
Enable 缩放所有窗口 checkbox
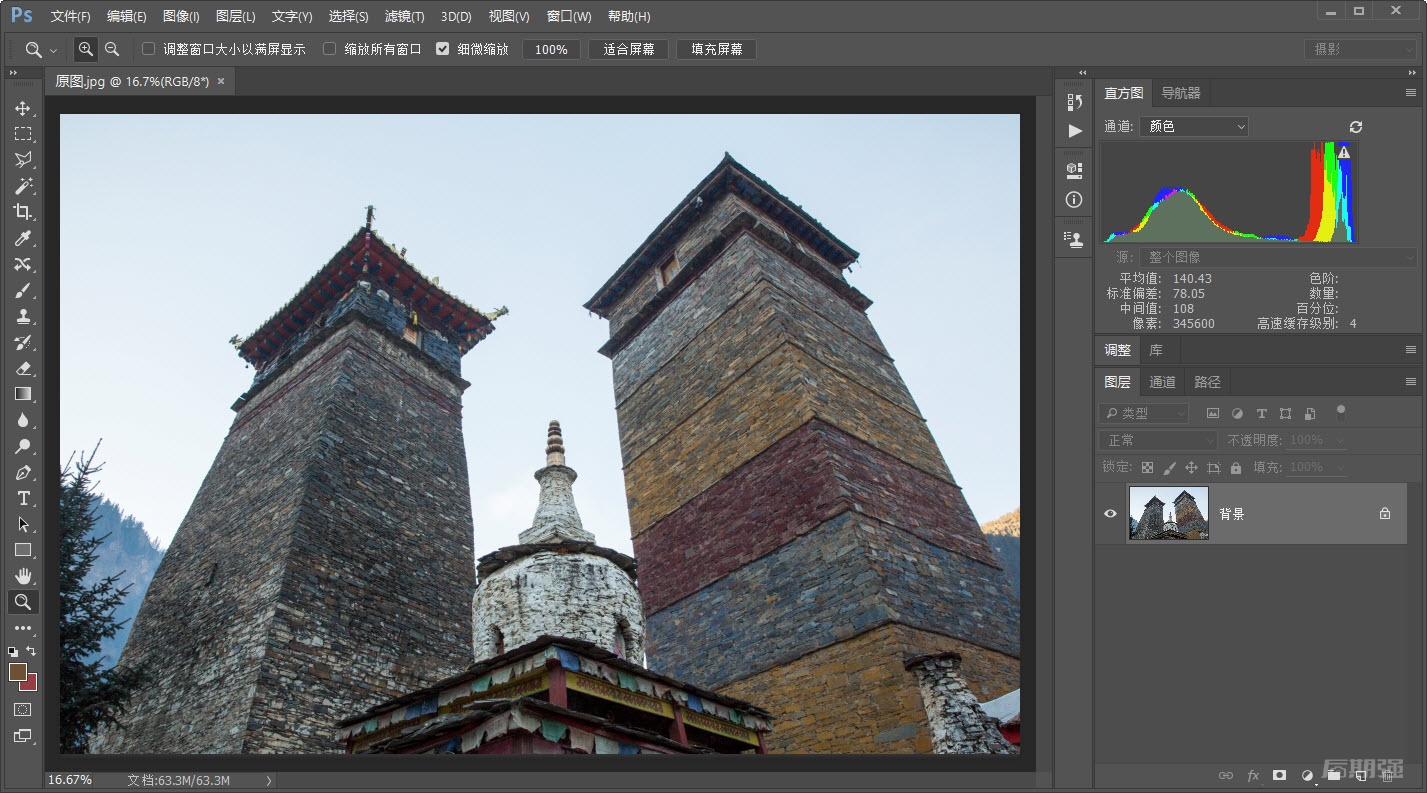point(329,49)
